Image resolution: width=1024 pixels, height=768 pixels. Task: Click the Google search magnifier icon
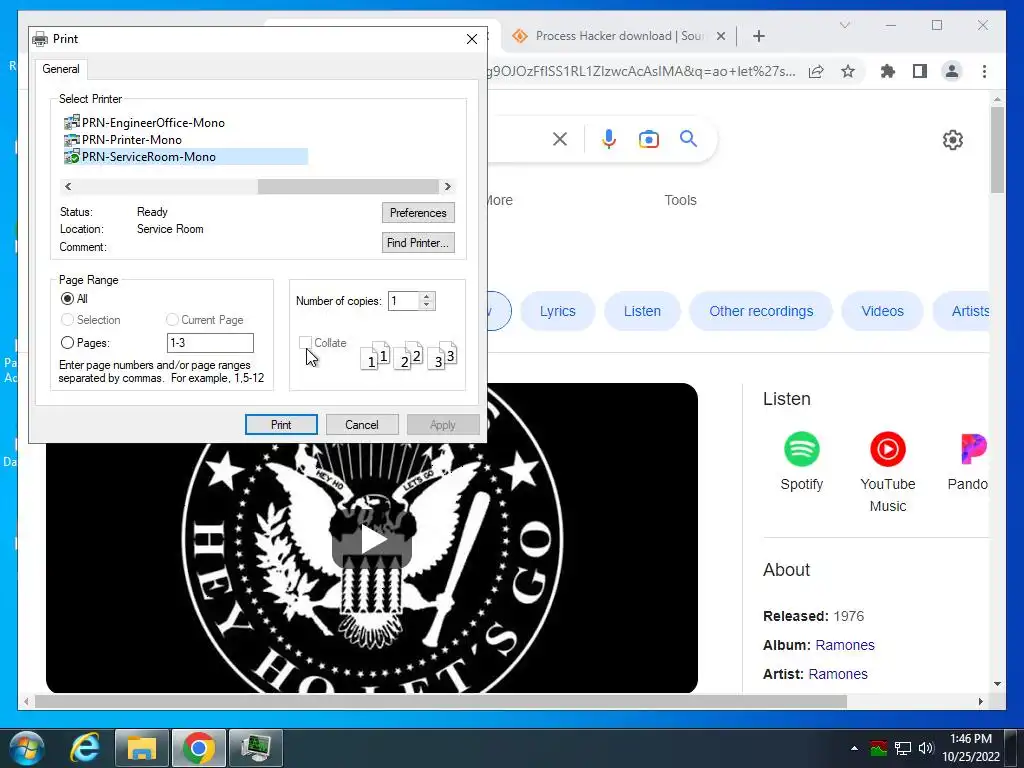click(688, 138)
